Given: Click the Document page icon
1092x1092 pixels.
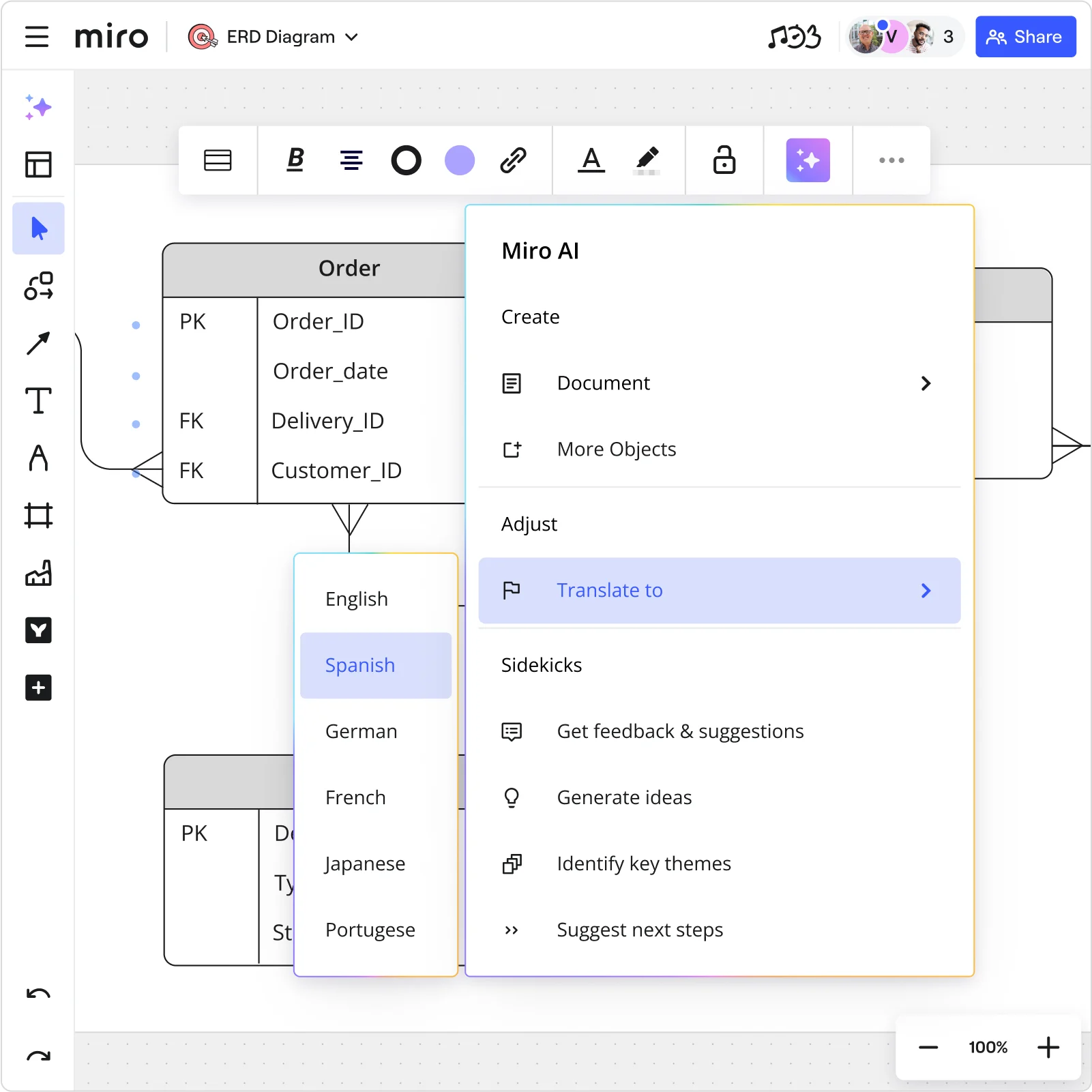Looking at the screenshot, I should pyautogui.click(x=512, y=383).
